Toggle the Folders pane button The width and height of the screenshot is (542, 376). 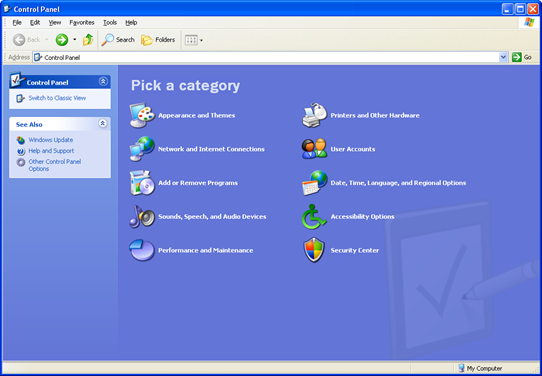click(x=158, y=40)
